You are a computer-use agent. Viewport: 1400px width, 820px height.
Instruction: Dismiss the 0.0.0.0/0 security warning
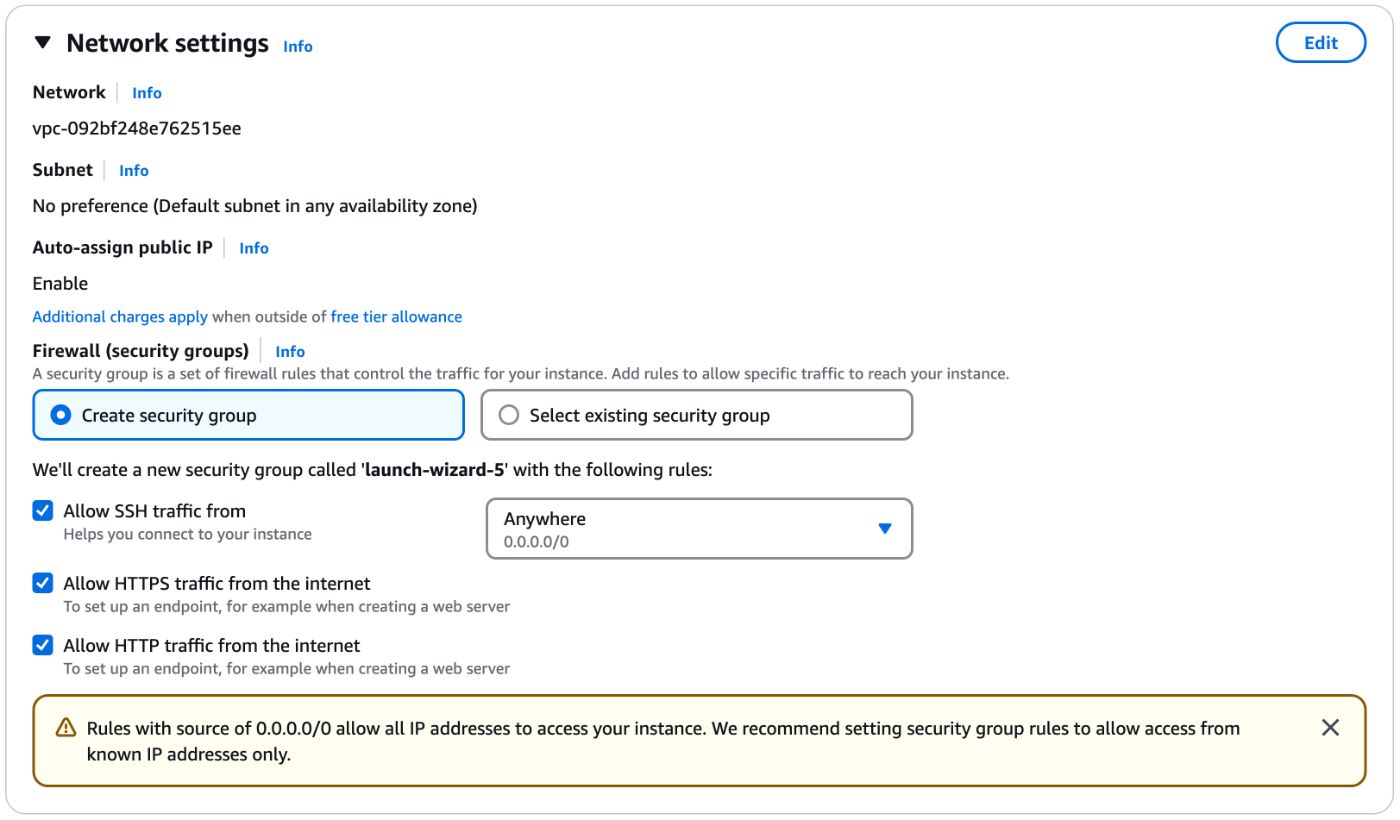click(x=1331, y=728)
